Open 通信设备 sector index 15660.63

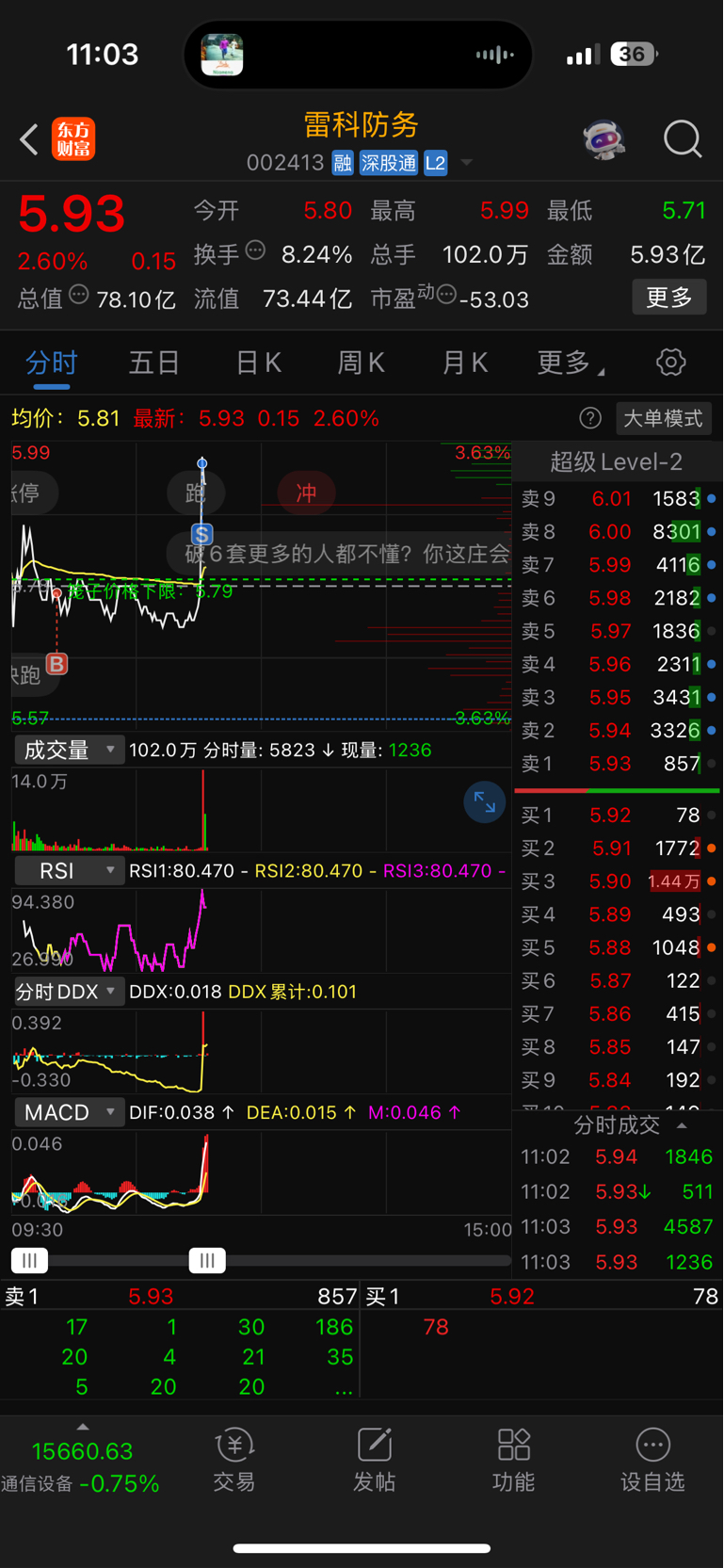tap(81, 1466)
